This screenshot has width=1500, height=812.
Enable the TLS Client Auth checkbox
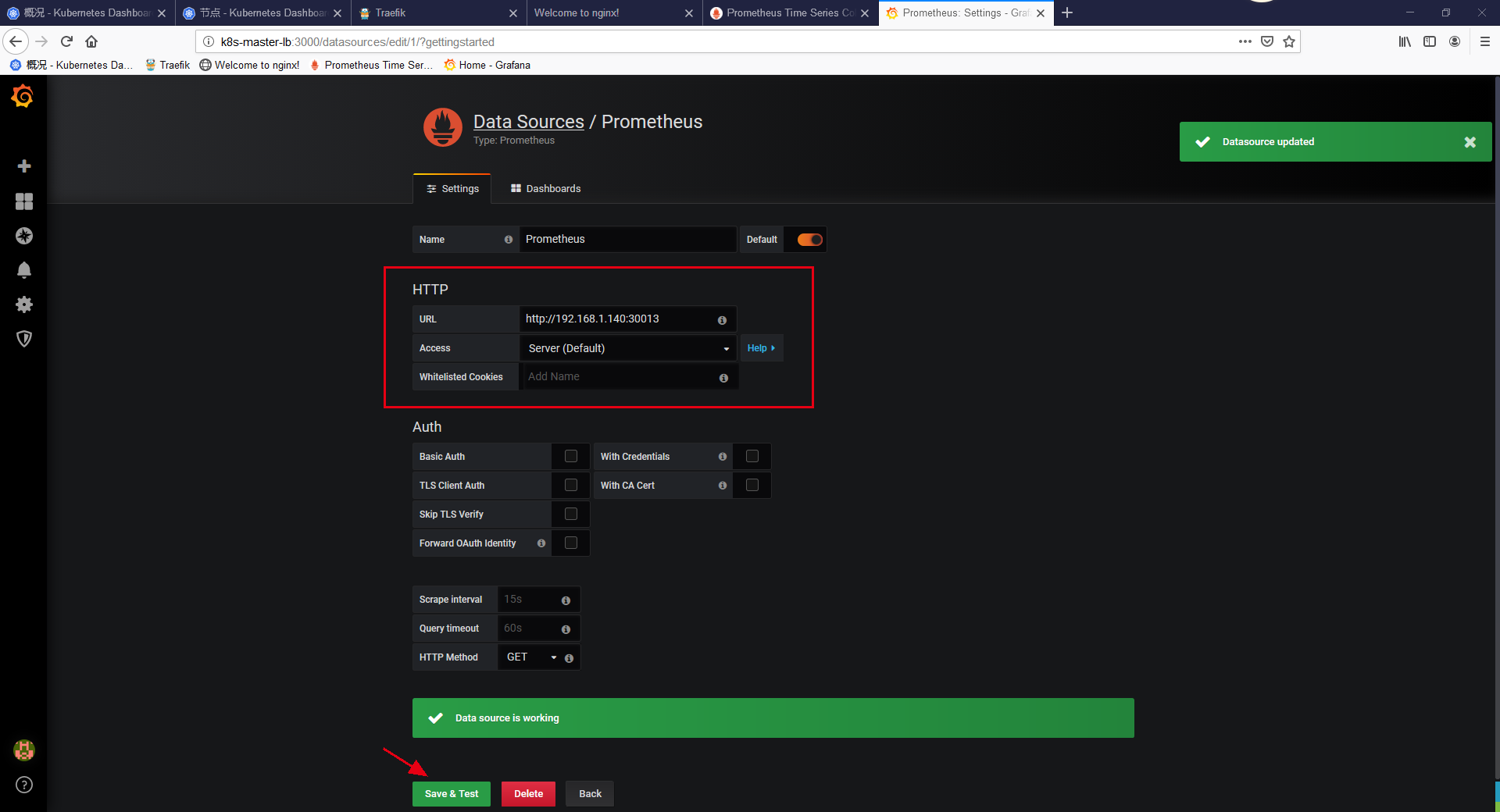(x=571, y=485)
